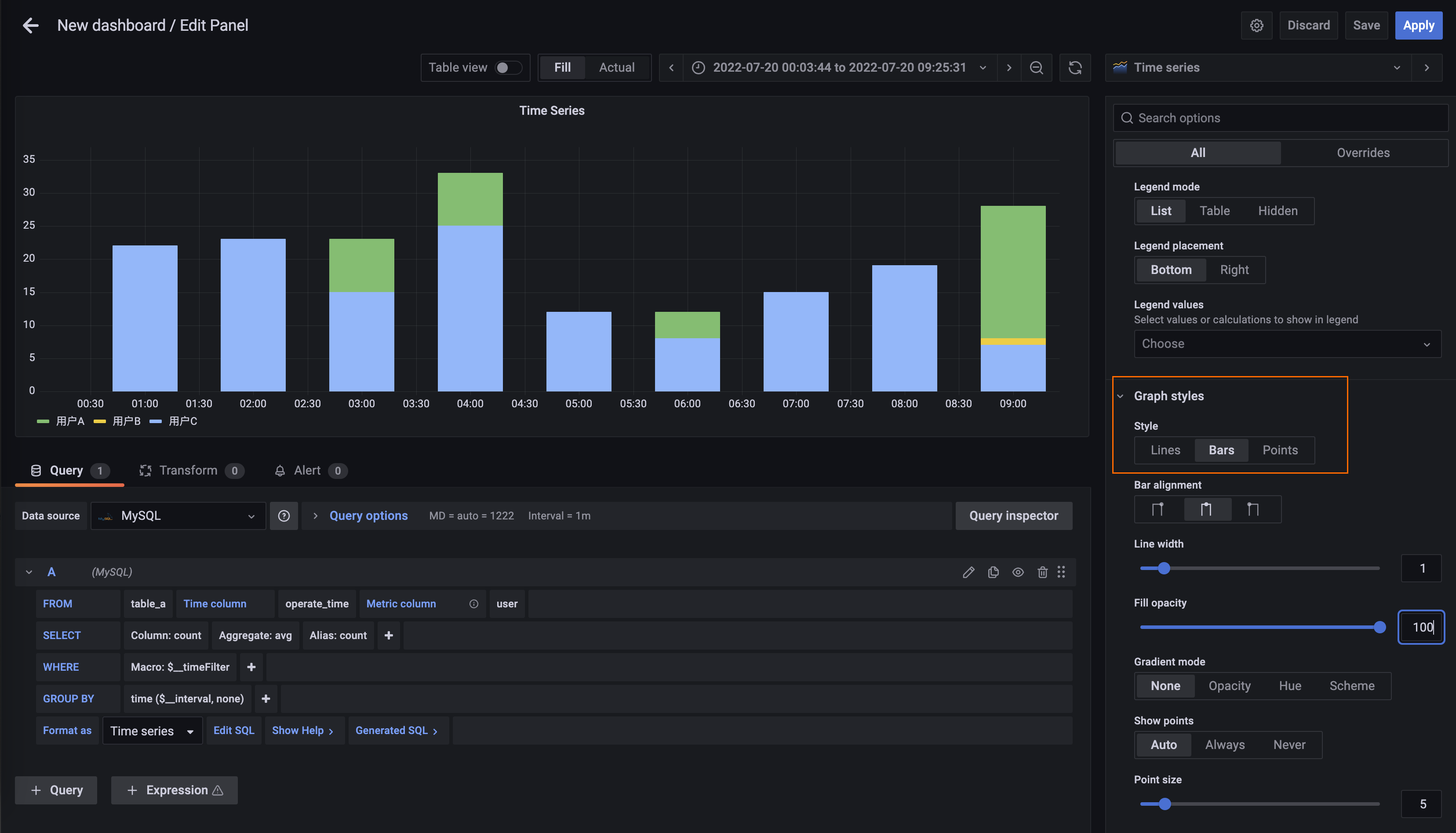Hide query A using eye icon

point(1018,572)
